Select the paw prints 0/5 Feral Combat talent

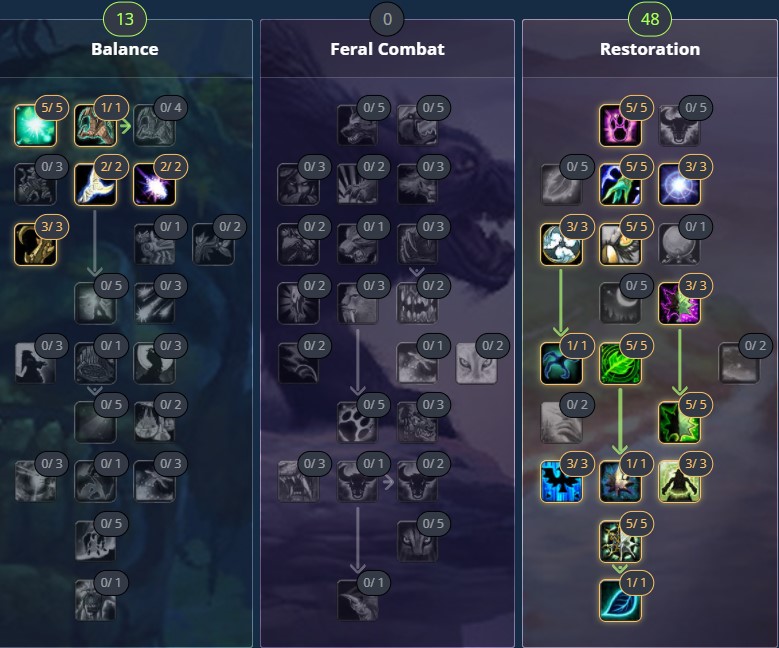click(357, 422)
